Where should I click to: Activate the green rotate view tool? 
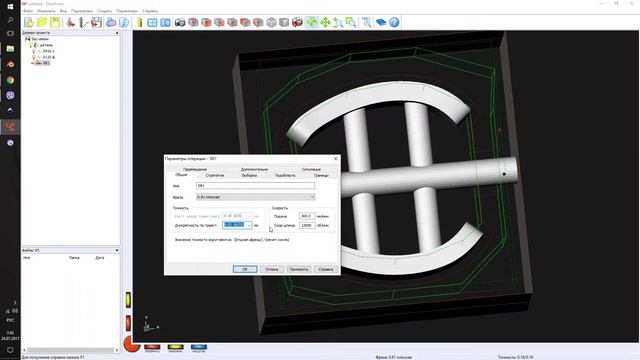(312, 22)
